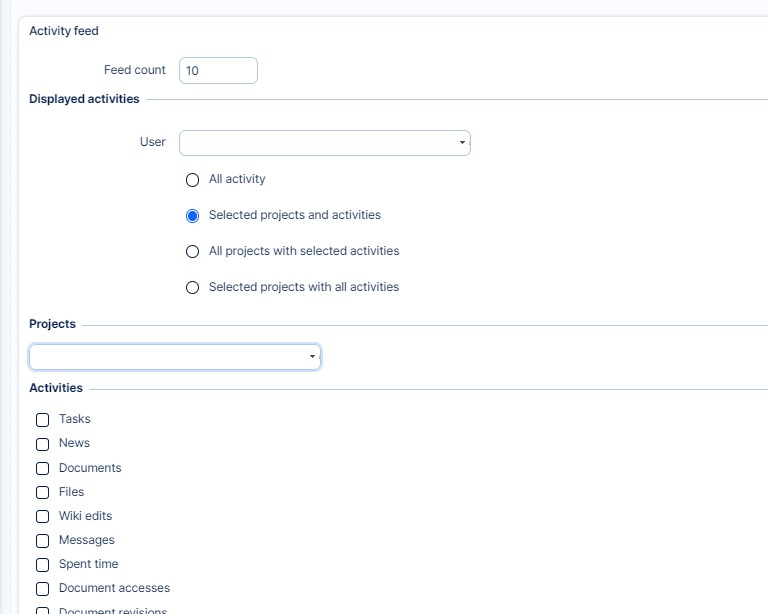Click the Activity feed section heading
768x614 pixels.
64,31
